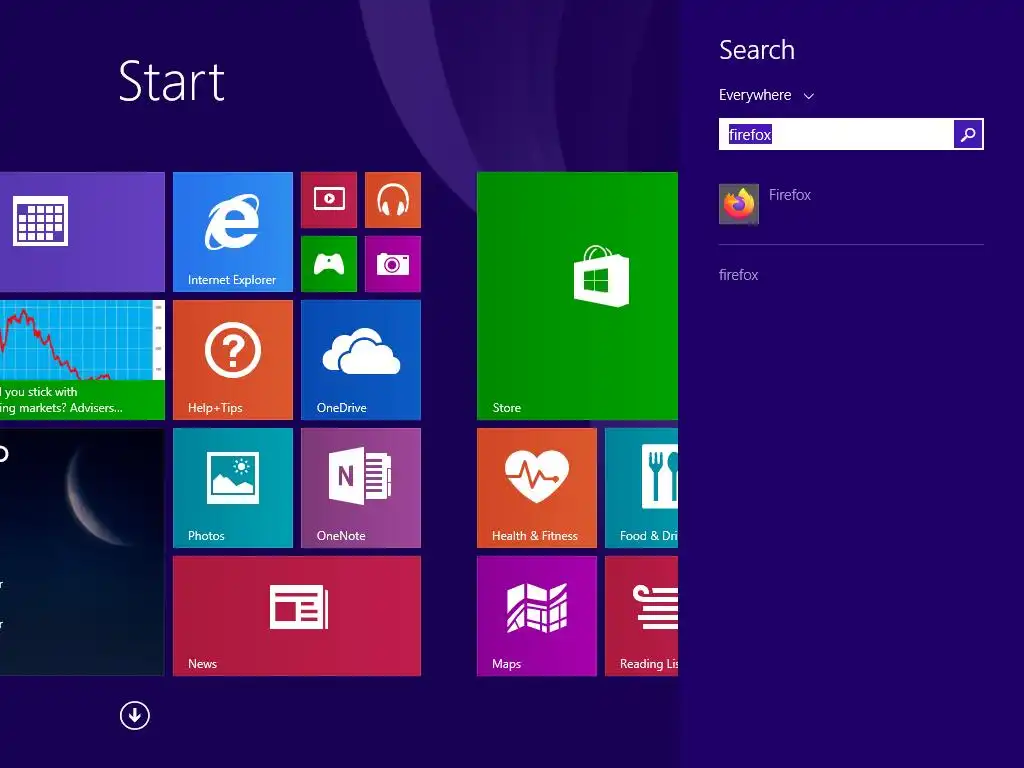Screen dimensions: 1024x768
Task: Show all apps with down arrow
Action: (x=135, y=715)
